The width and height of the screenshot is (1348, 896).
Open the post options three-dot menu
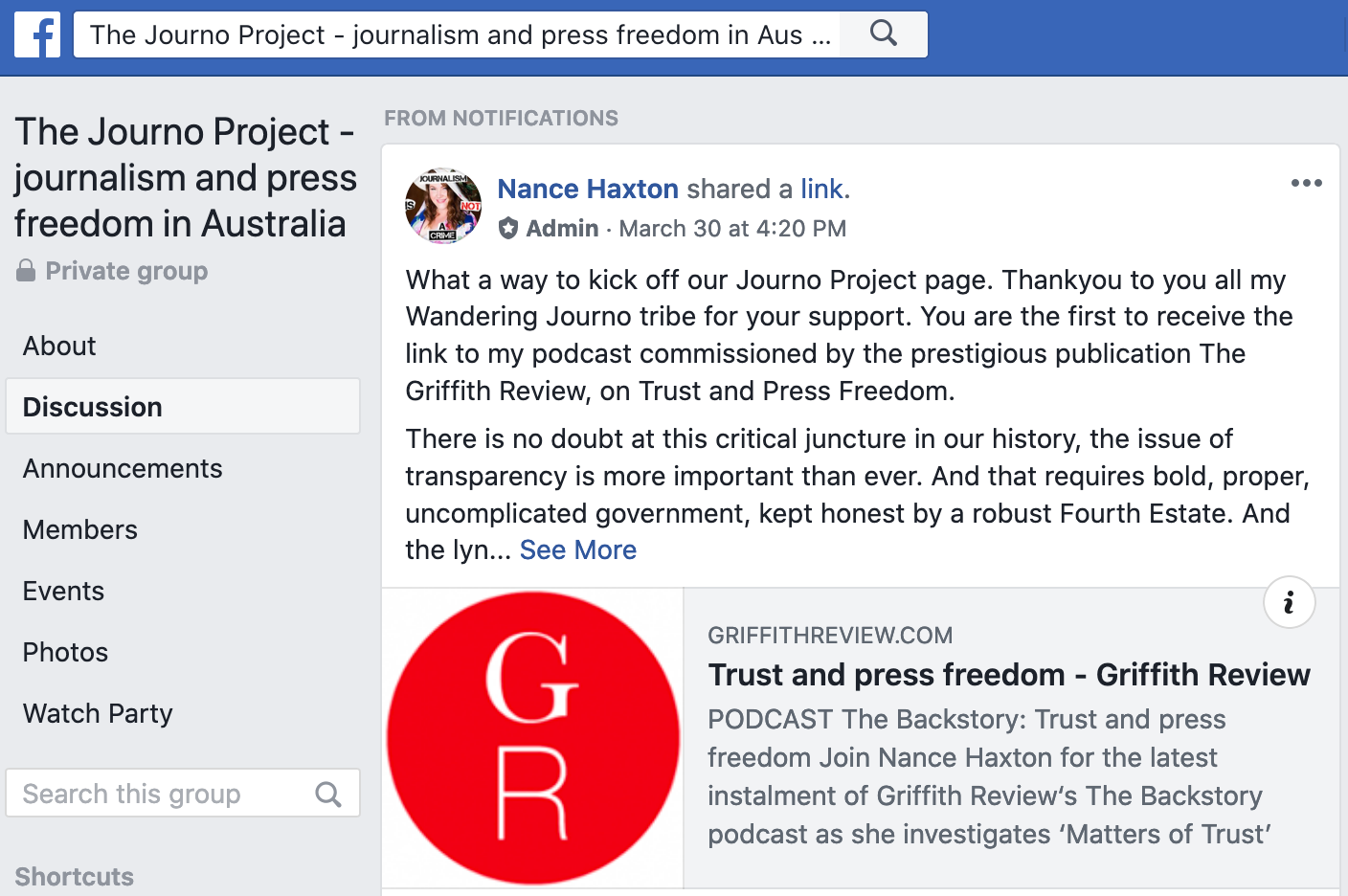point(1306,183)
